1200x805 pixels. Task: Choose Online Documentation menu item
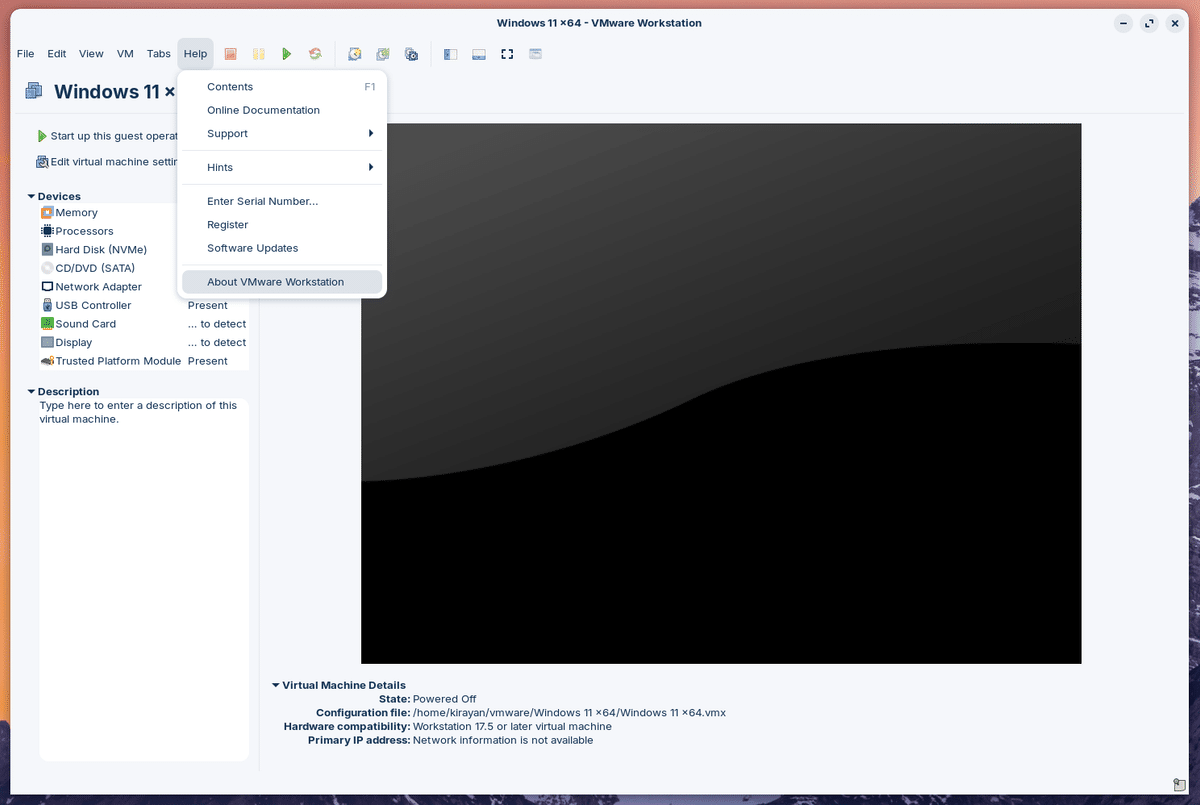pos(281,110)
